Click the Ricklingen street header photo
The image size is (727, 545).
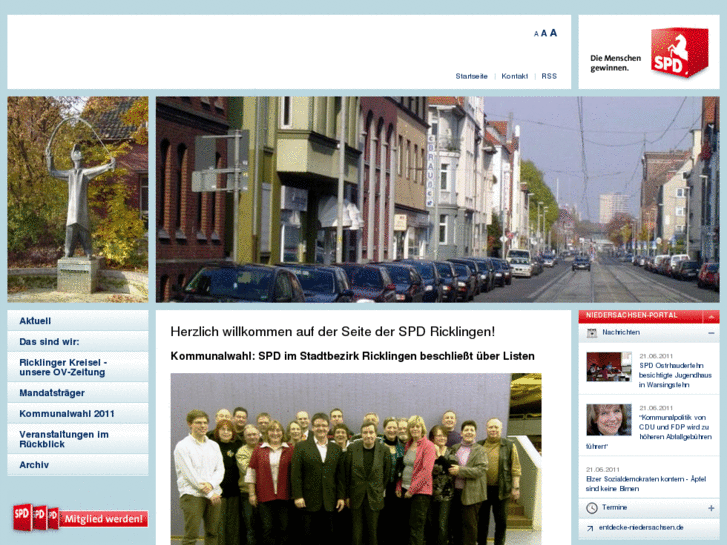[x=438, y=199]
